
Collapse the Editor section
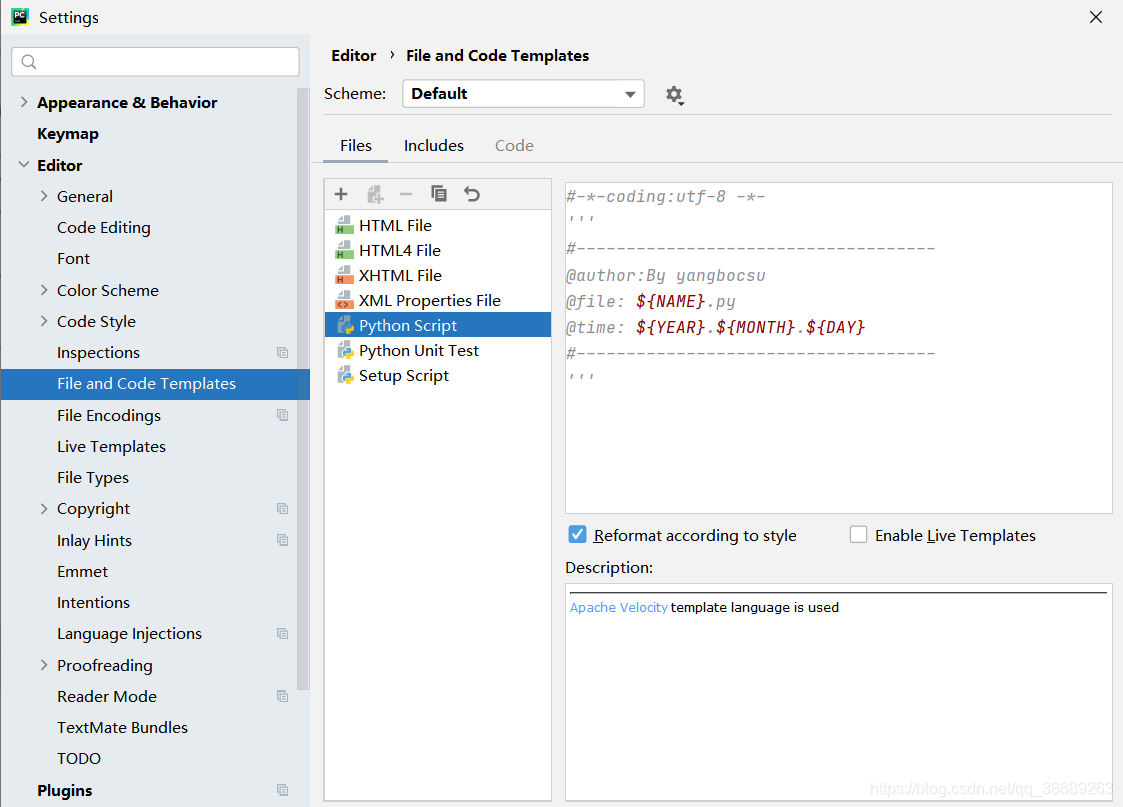coord(23,164)
